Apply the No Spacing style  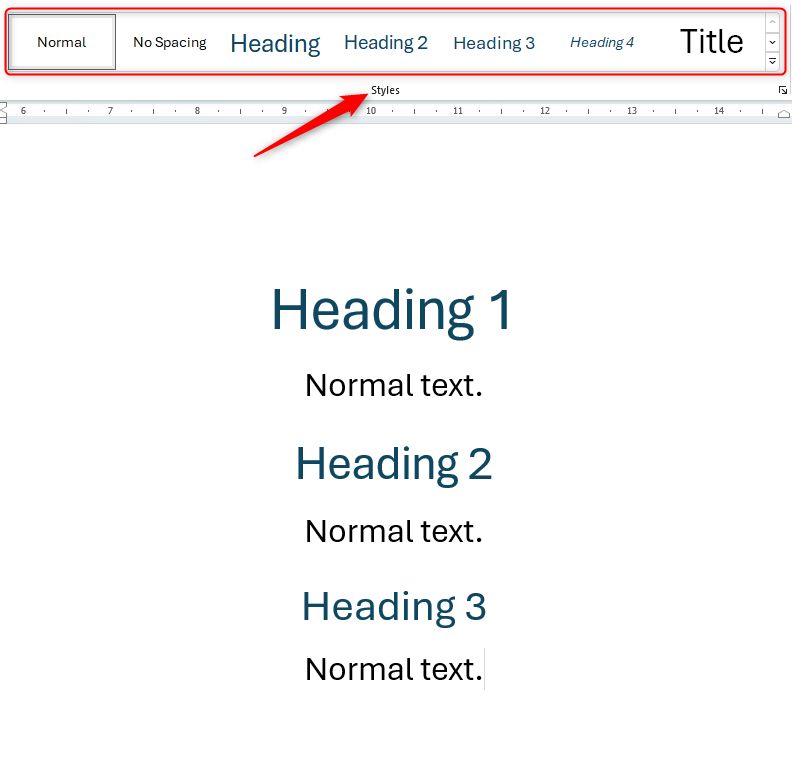pyautogui.click(x=170, y=42)
